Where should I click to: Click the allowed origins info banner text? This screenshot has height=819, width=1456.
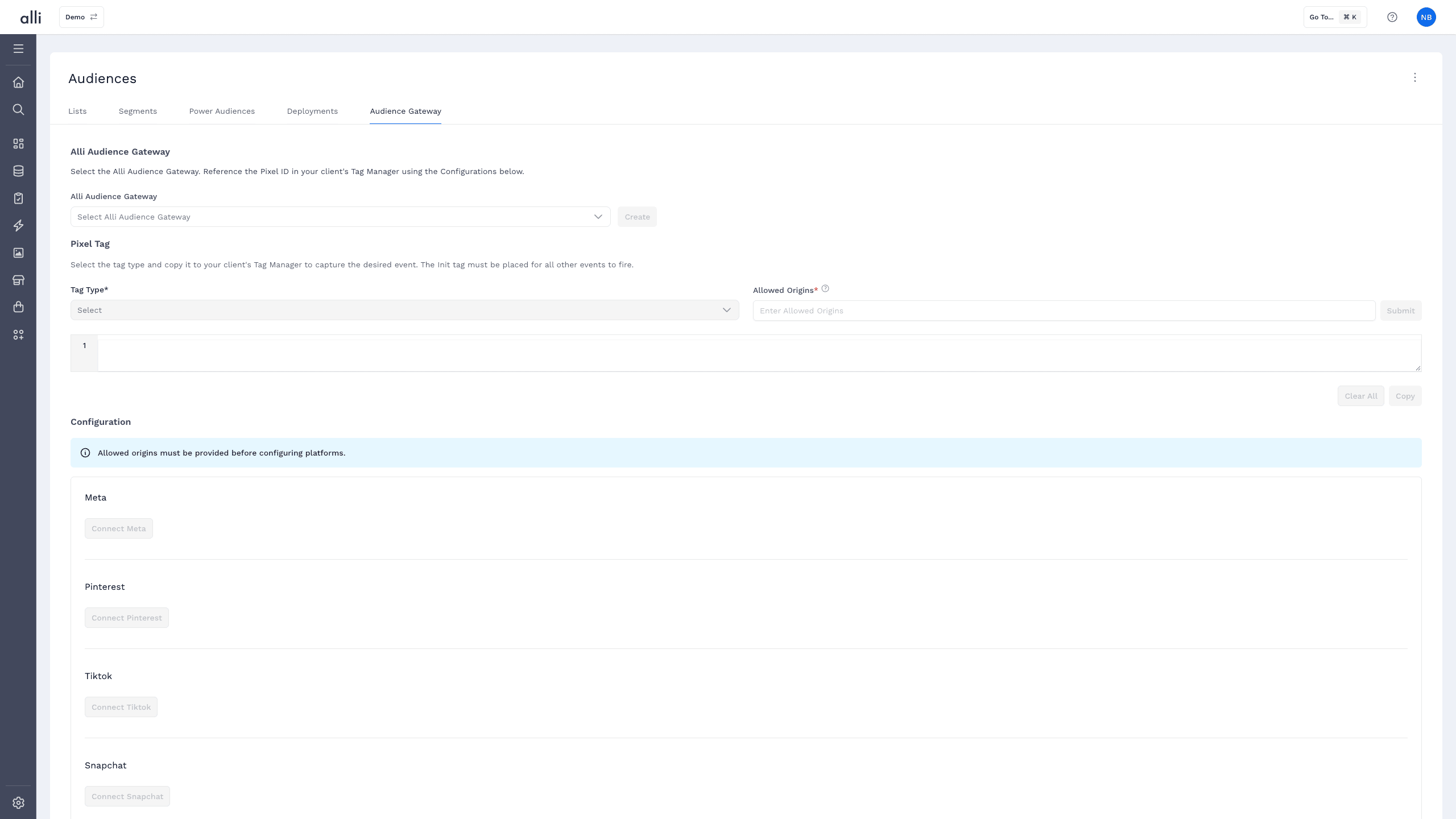(221, 453)
